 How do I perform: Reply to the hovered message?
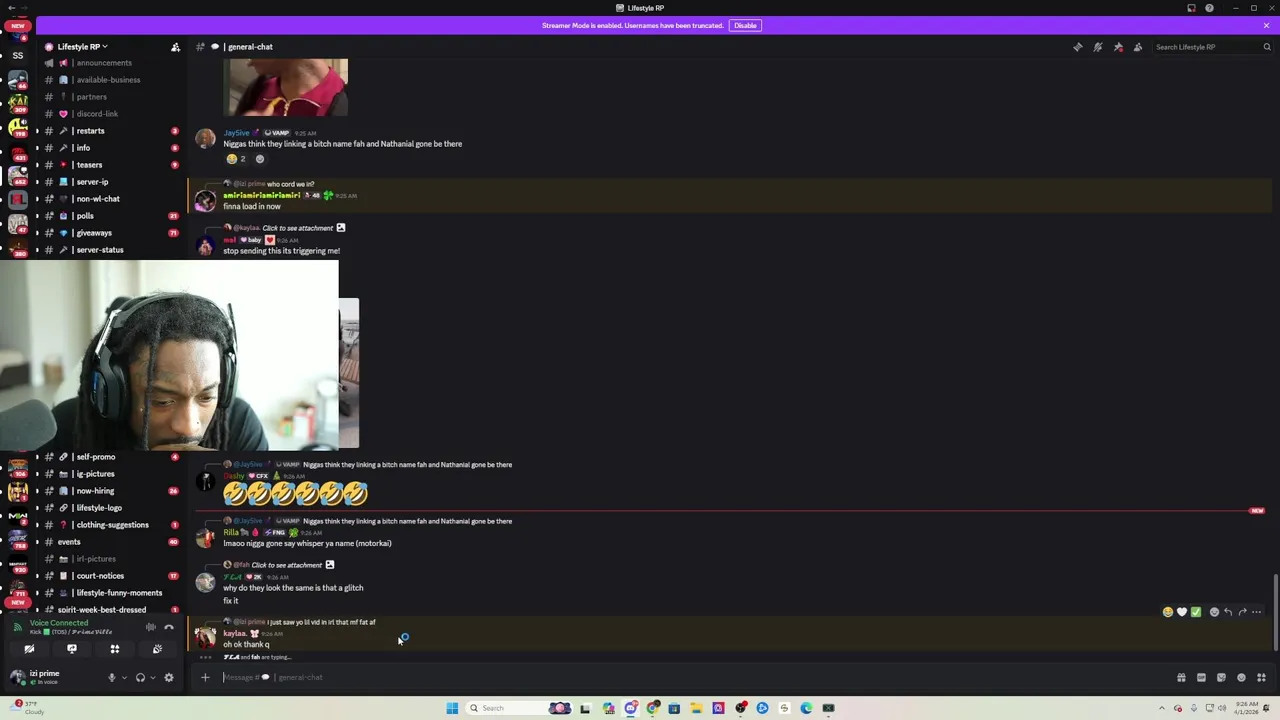(1228, 612)
